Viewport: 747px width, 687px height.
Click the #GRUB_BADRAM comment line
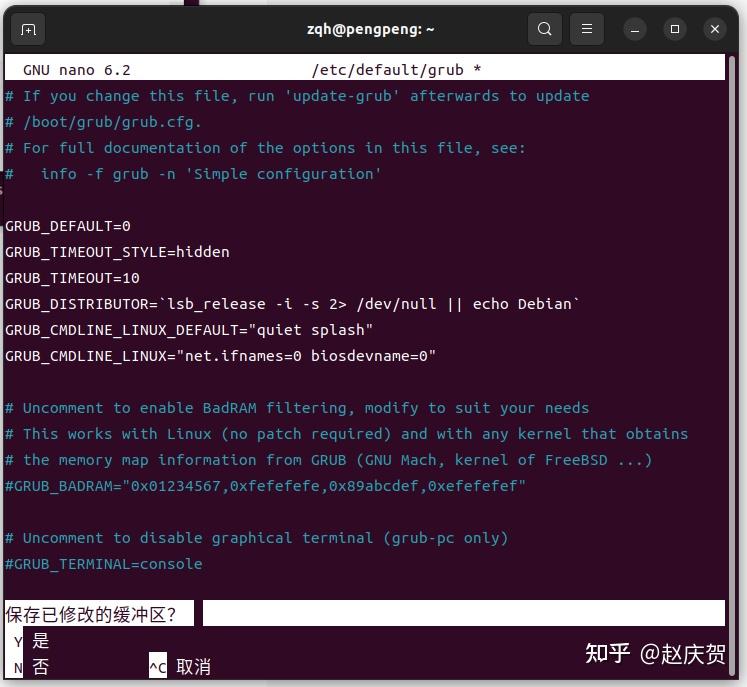(265, 486)
